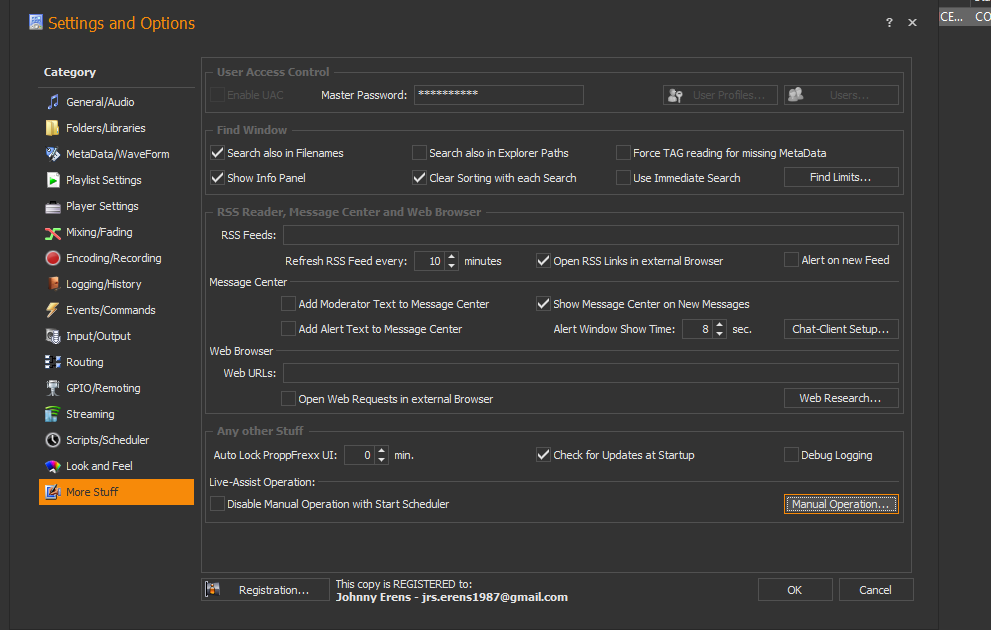Click the Logging/History book icon
Screen dimensions: 991x630
pyautogui.click(x=53, y=284)
